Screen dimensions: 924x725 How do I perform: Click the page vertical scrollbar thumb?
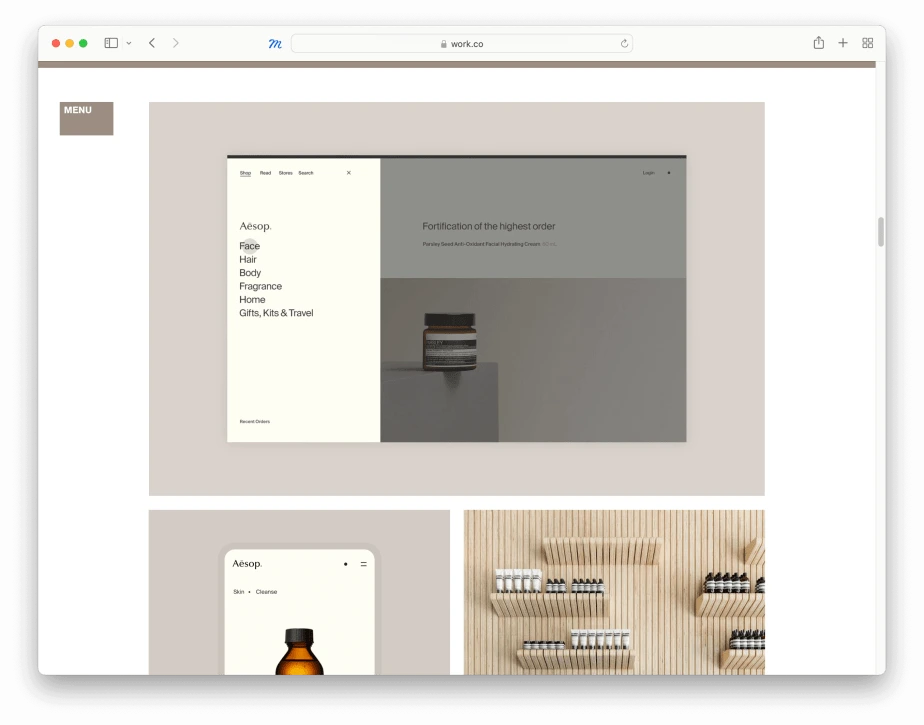(880, 232)
